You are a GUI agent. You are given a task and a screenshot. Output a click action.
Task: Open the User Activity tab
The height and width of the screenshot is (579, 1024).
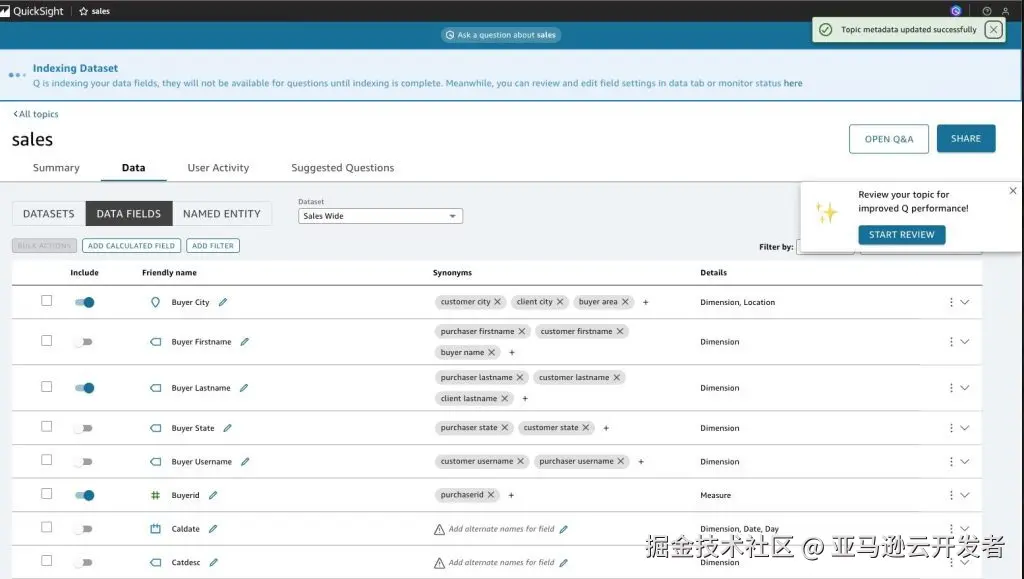coord(218,168)
